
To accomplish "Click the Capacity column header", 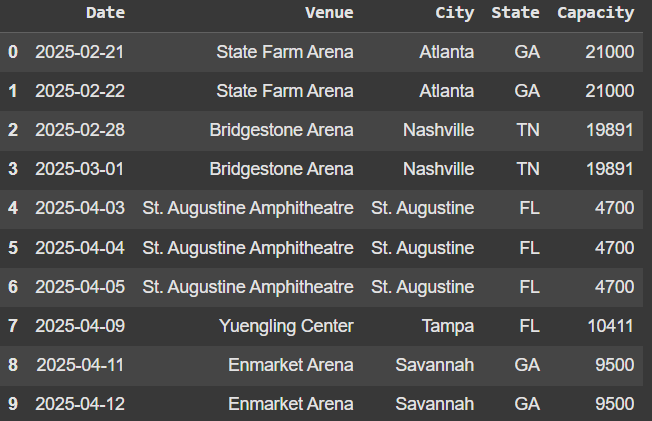I will [x=595, y=13].
